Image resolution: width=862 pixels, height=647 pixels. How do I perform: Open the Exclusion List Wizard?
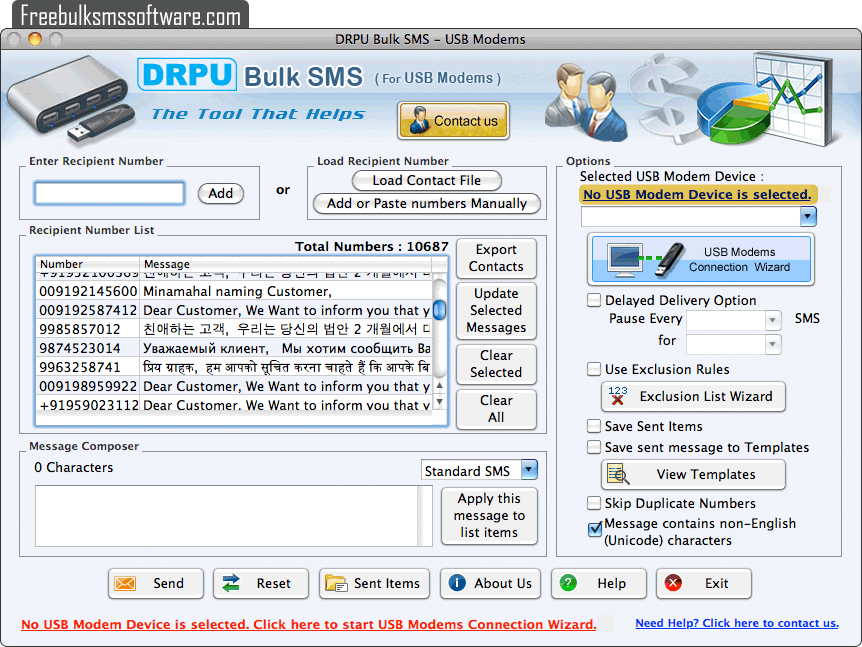(693, 397)
